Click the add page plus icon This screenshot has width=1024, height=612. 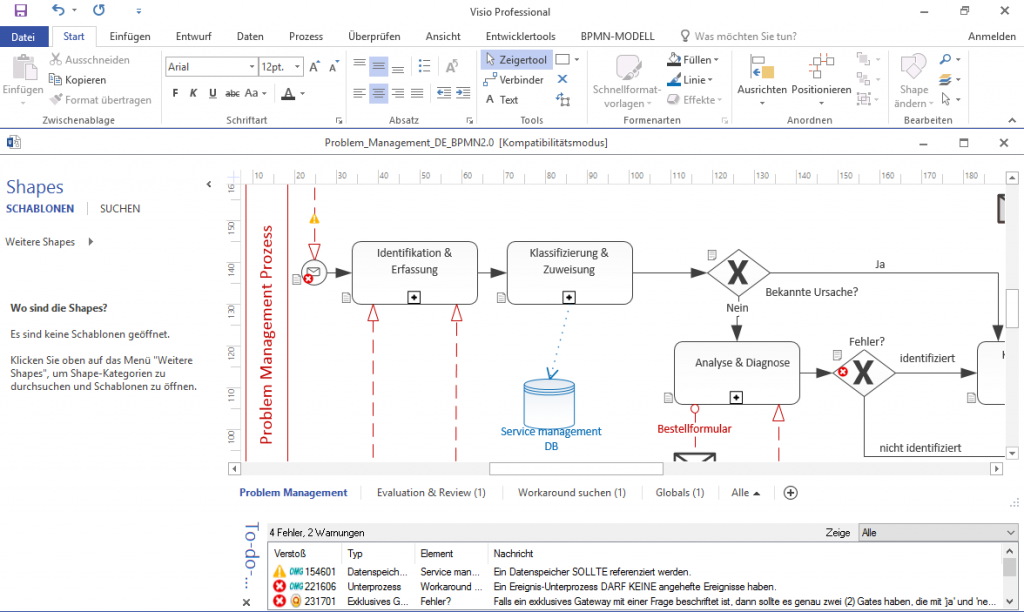[790, 492]
